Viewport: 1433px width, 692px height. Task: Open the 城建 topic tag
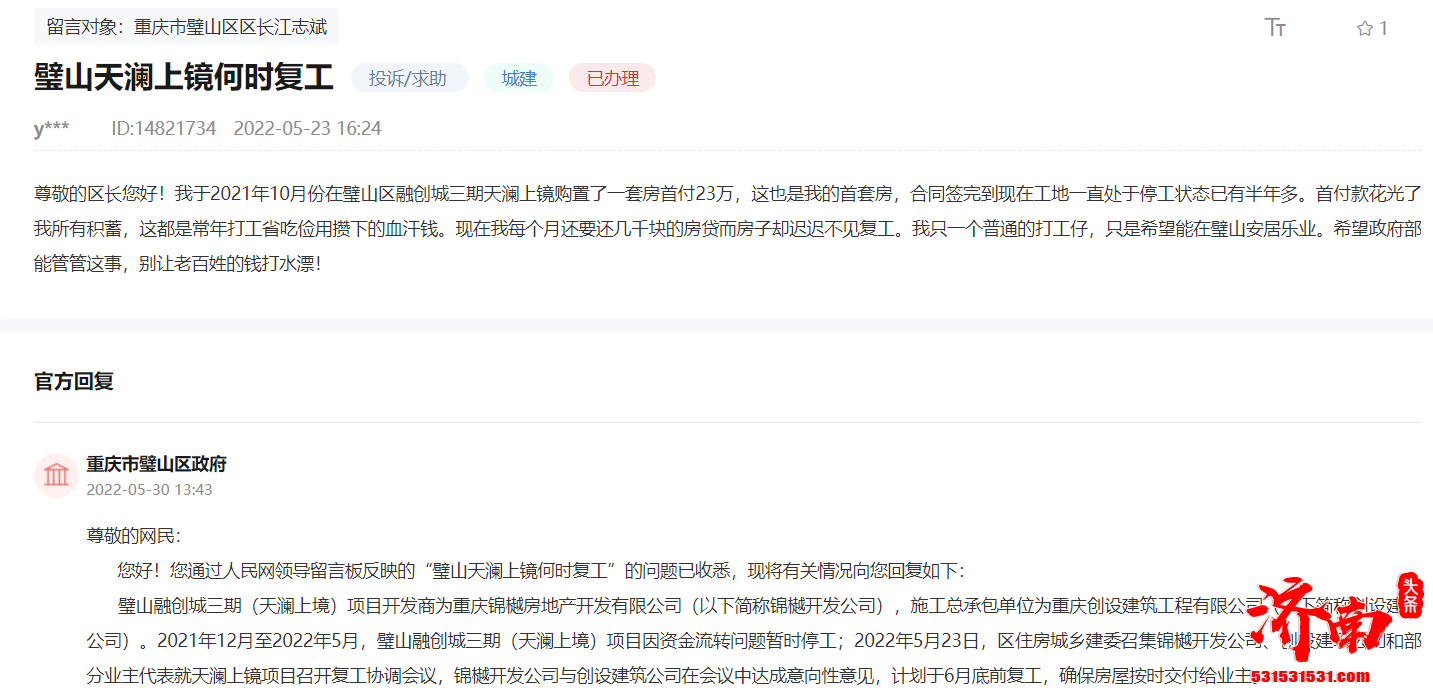coord(518,77)
